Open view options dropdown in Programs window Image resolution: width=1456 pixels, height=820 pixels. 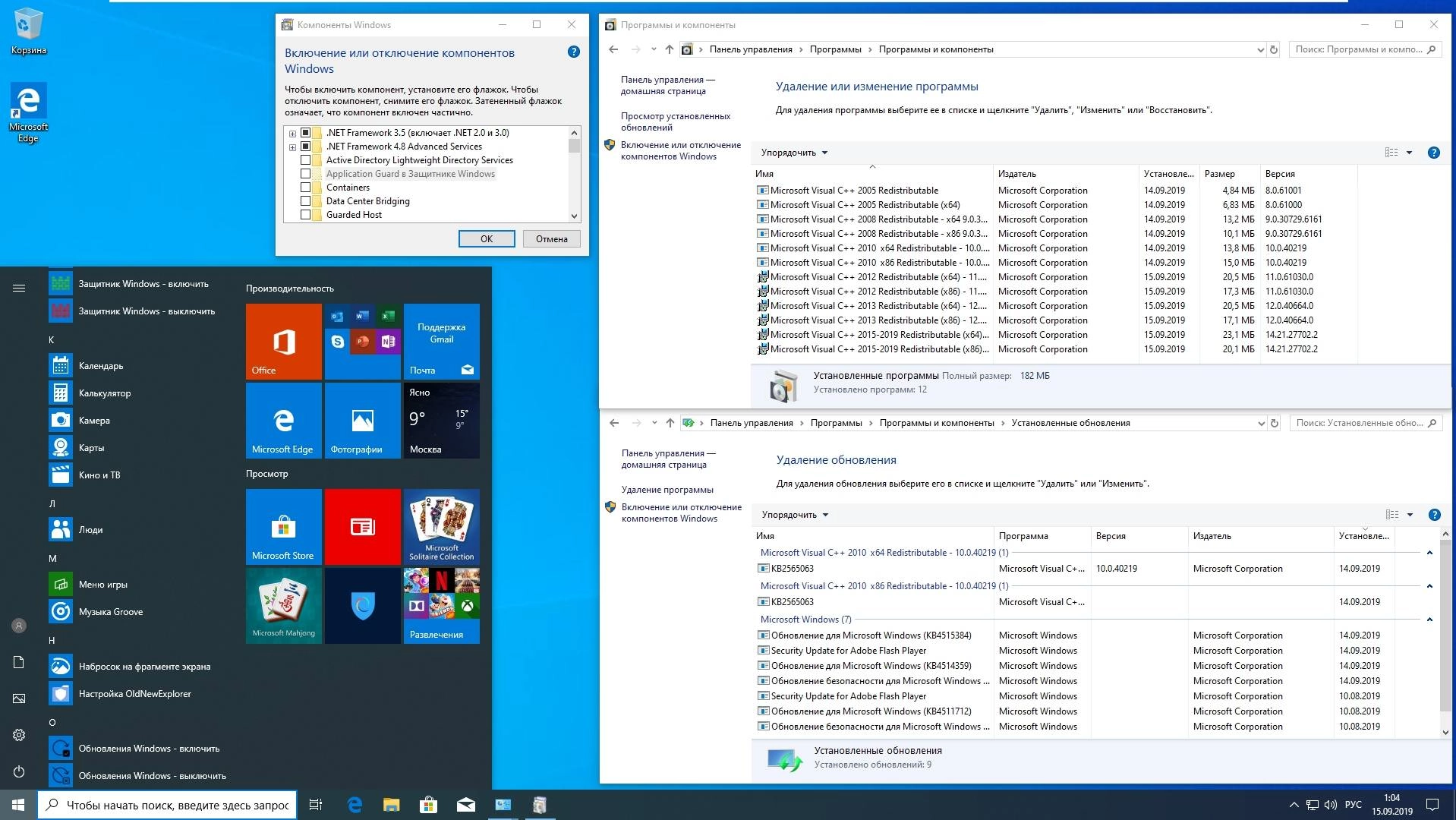[x=1410, y=153]
